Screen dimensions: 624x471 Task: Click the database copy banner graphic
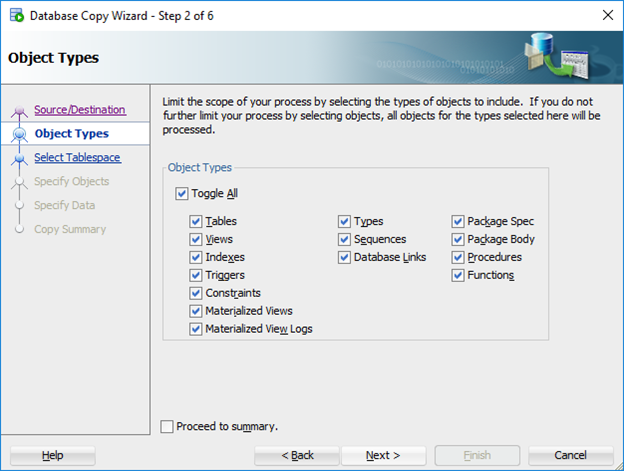[x=560, y=59]
